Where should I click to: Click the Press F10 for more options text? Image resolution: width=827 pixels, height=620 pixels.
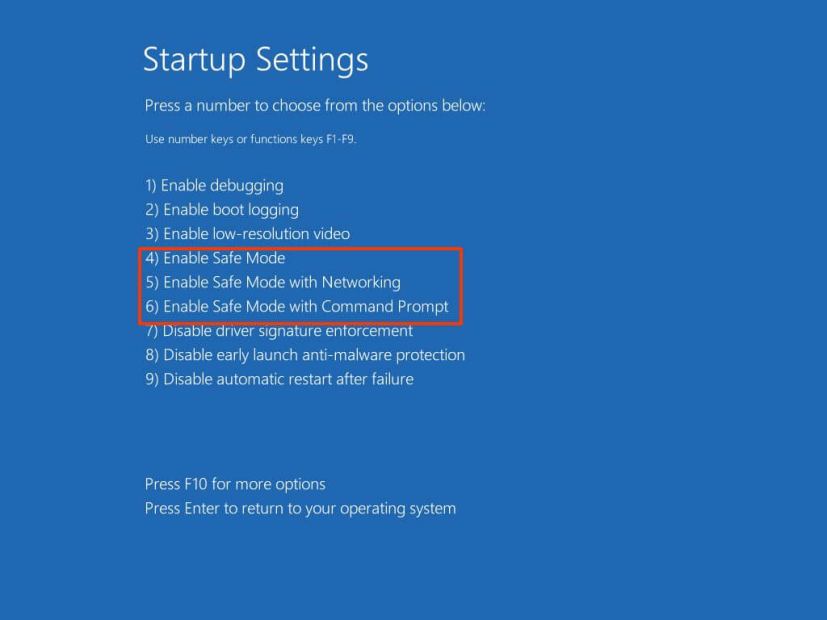tap(234, 483)
